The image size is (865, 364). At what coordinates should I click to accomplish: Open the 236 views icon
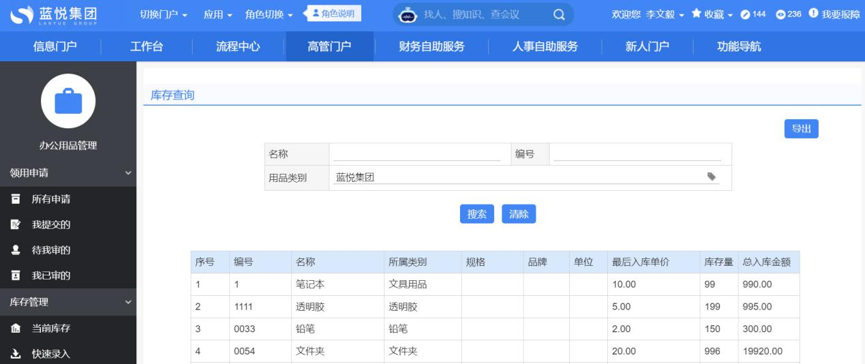click(x=781, y=14)
